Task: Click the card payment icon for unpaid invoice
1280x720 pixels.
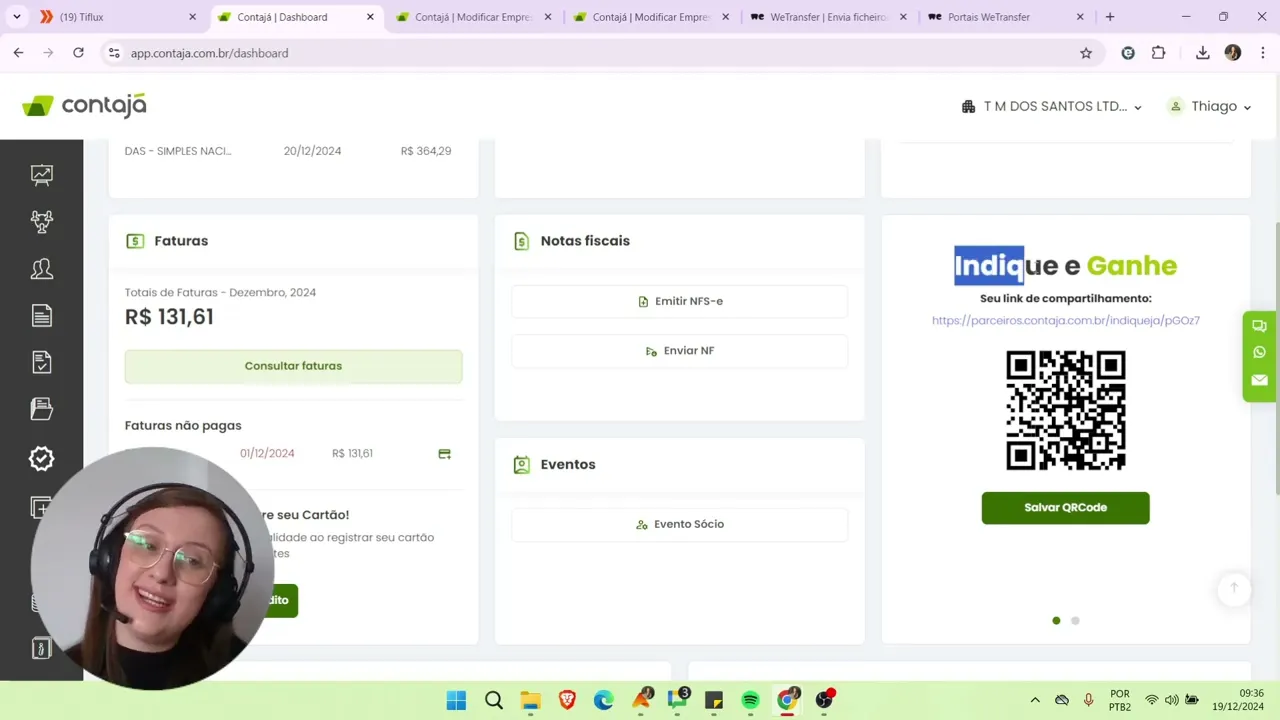Action: tap(444, 454)
